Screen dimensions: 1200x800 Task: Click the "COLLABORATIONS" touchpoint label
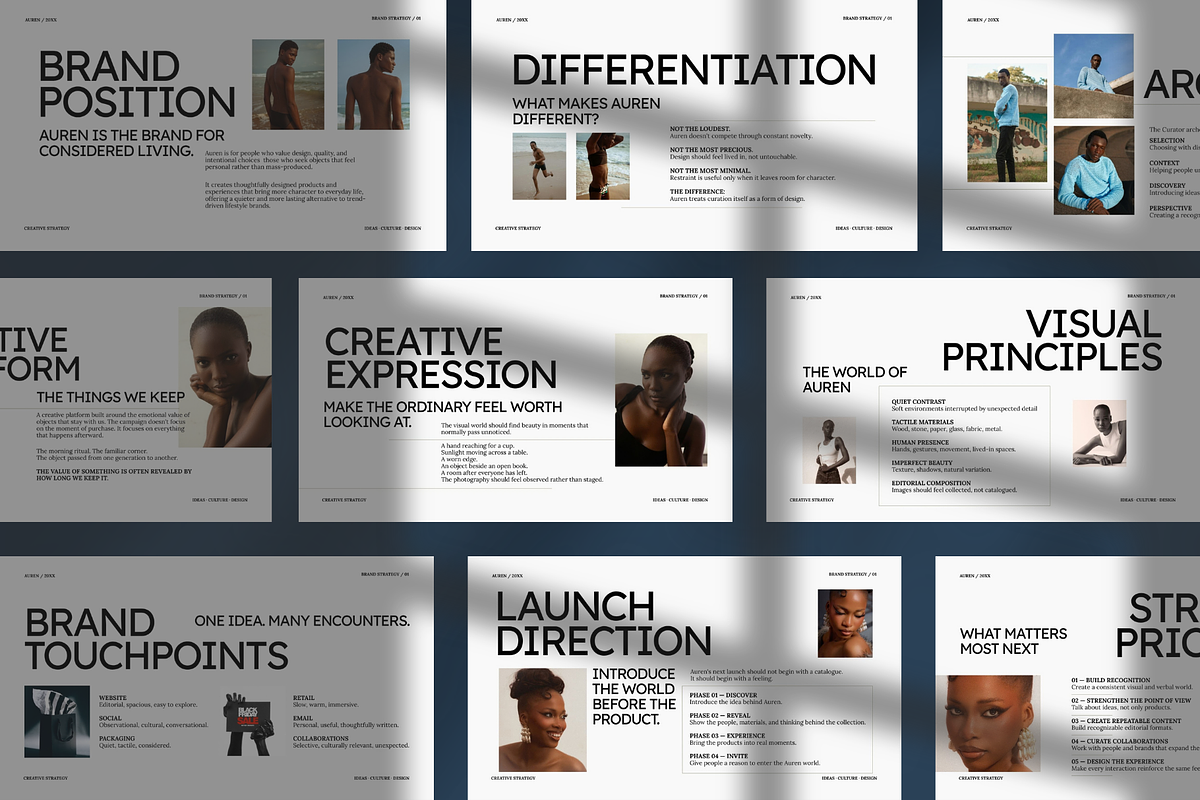coord(321,738)
